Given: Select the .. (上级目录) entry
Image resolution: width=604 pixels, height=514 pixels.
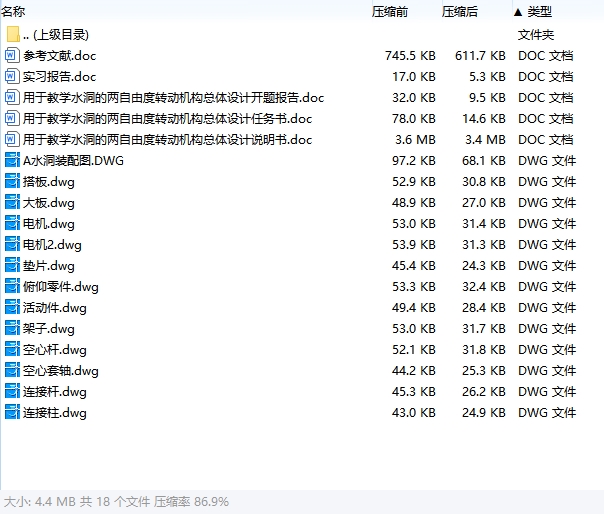Looking at the screenshot, I should coord(56,35).
